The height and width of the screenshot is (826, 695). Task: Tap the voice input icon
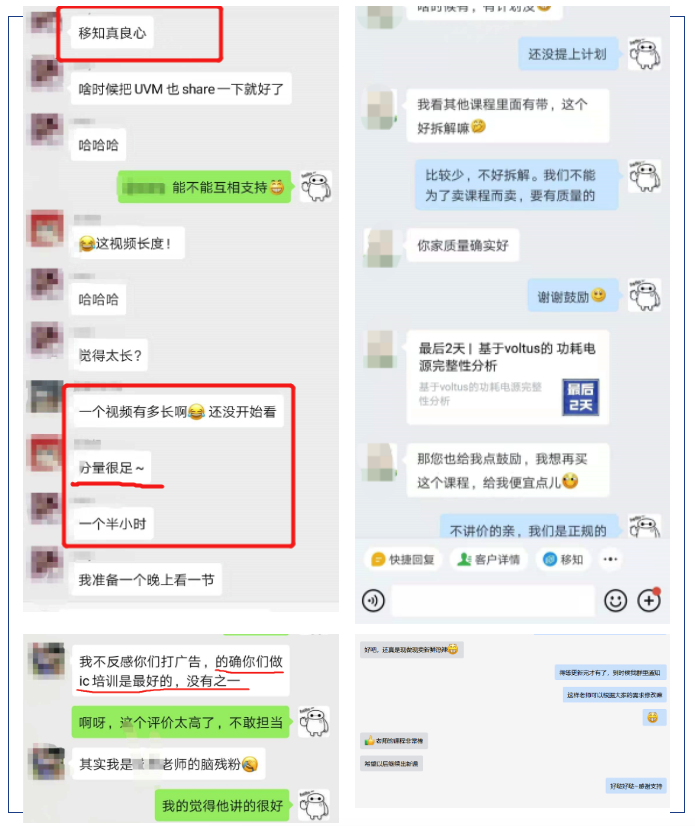[373, 600]
